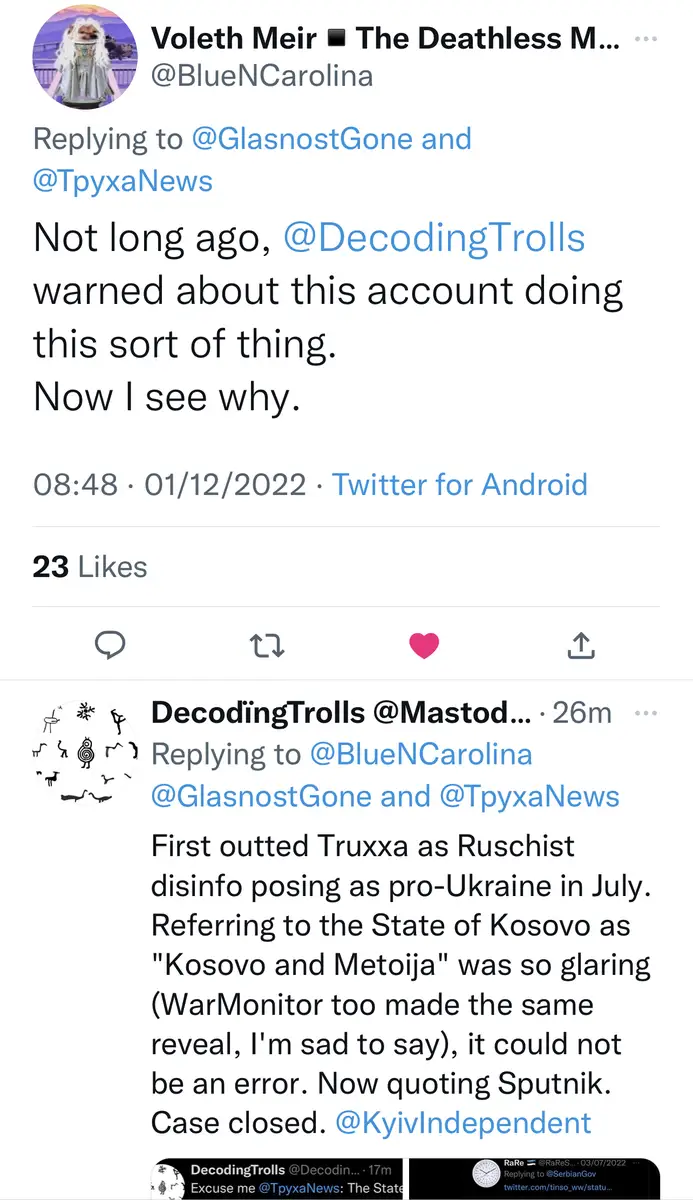The width and height of the screenshot is (693, 1200).
Task: Open Voleth Meir's profile avatar
Action: [85, 58]
